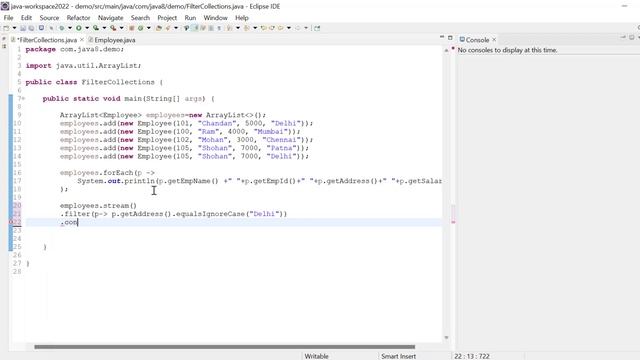Open the Navigate menu
Screen dimensions: 640x360
[x=110, y=18]
